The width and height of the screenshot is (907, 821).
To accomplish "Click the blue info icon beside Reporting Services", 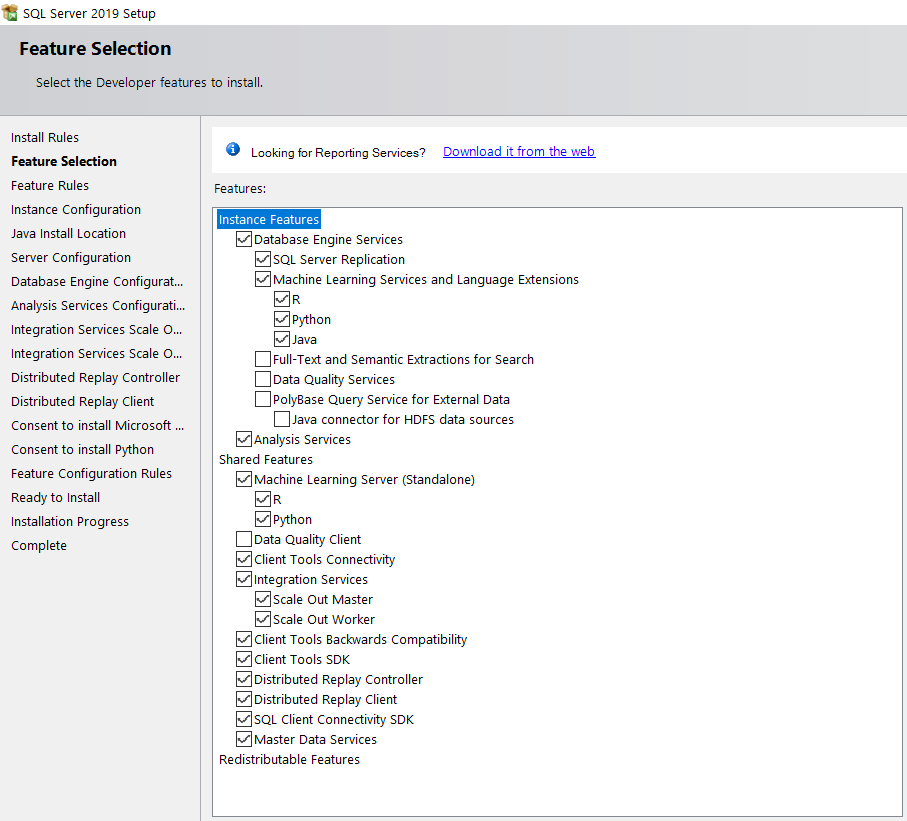I will tap(233, 150).
